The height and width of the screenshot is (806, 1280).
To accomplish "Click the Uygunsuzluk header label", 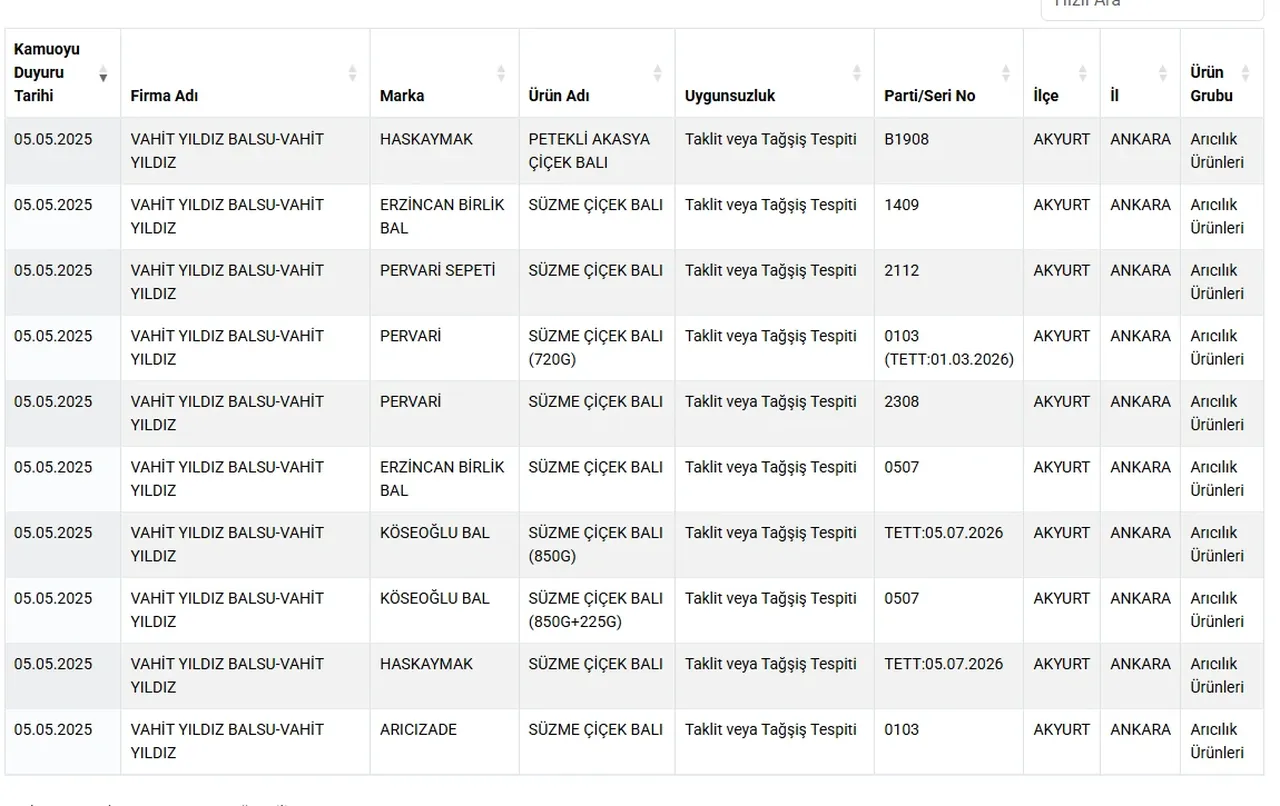I will (x=730, y=96).
